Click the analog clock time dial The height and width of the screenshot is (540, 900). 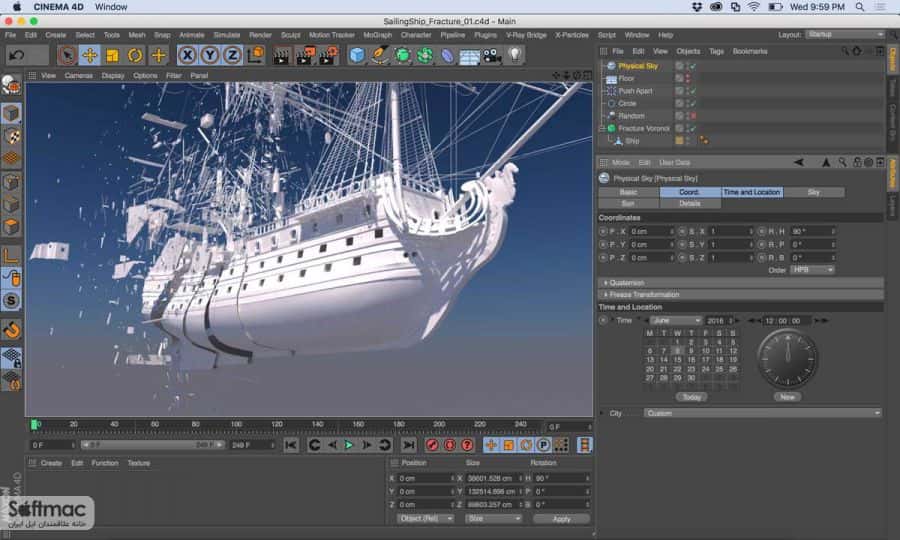point(788,359)
